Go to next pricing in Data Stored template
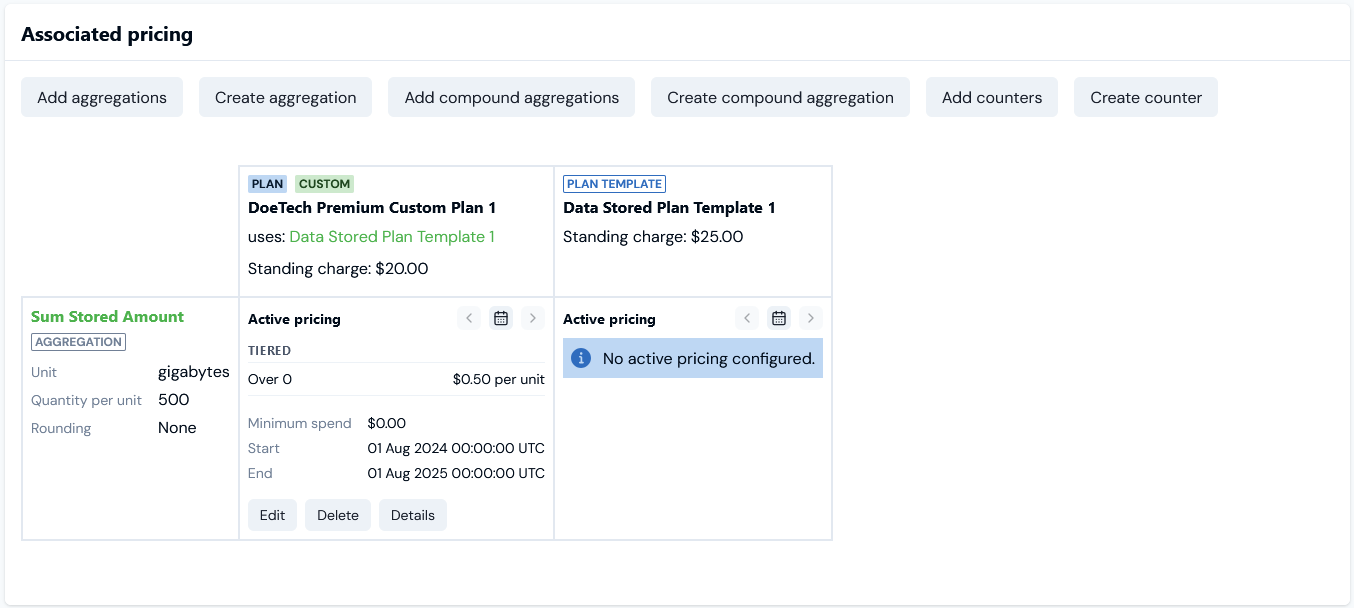Image resolution: width=1354 pixels, height=608 pixels. (811, 318)
